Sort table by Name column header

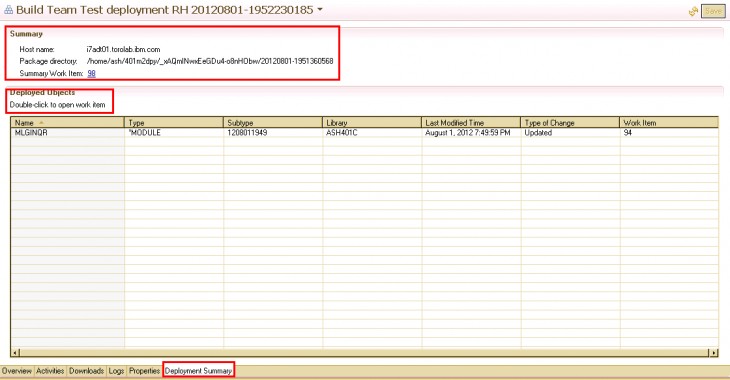(68, 122)
